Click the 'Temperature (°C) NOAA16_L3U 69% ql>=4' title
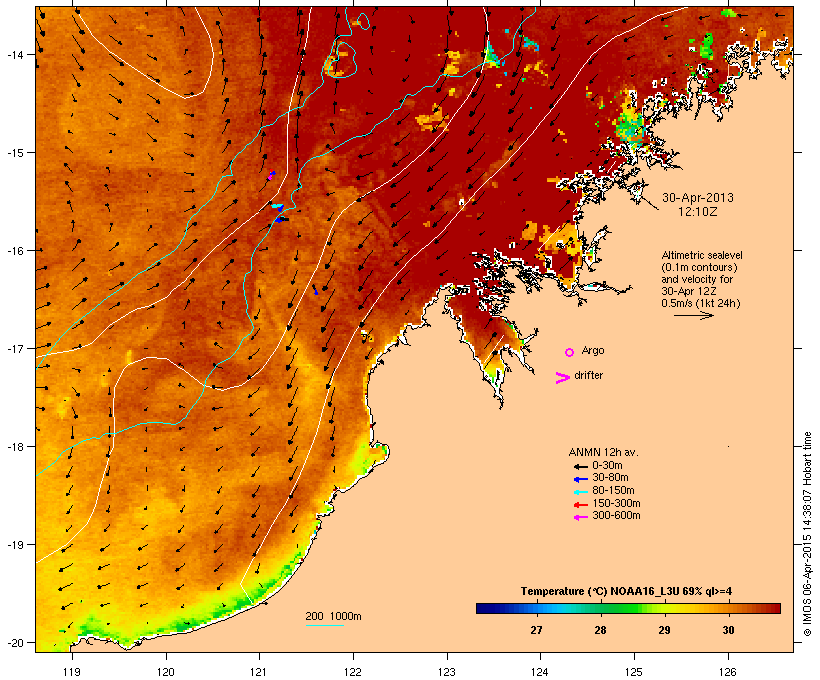820x680 pixels. [626, 592]
